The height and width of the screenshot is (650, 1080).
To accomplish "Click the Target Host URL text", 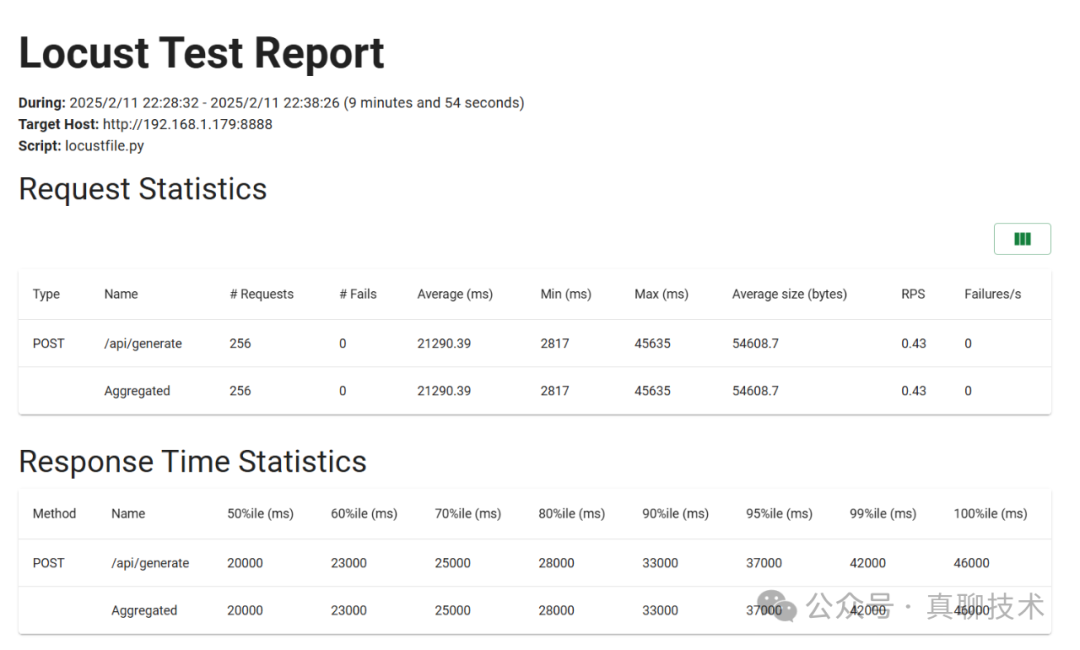I will click(x=188, y=124).
